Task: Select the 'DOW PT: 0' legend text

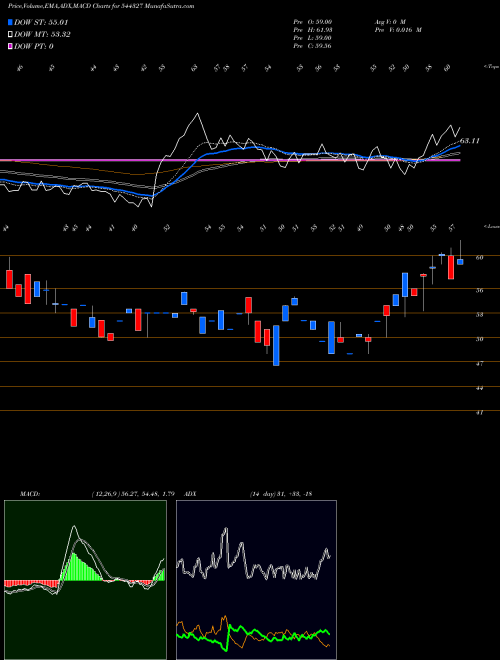Action: pyautogui.click(x=34, y=46)
